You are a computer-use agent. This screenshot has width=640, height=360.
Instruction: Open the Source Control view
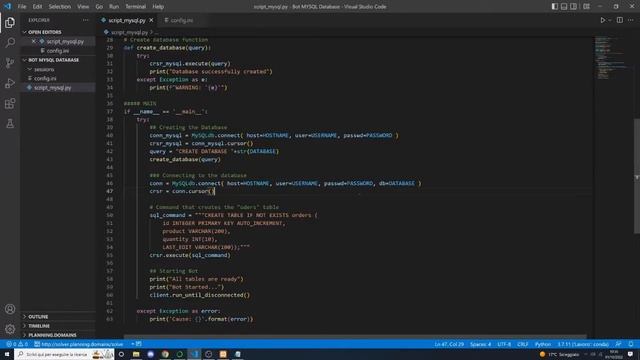[10, 62]
